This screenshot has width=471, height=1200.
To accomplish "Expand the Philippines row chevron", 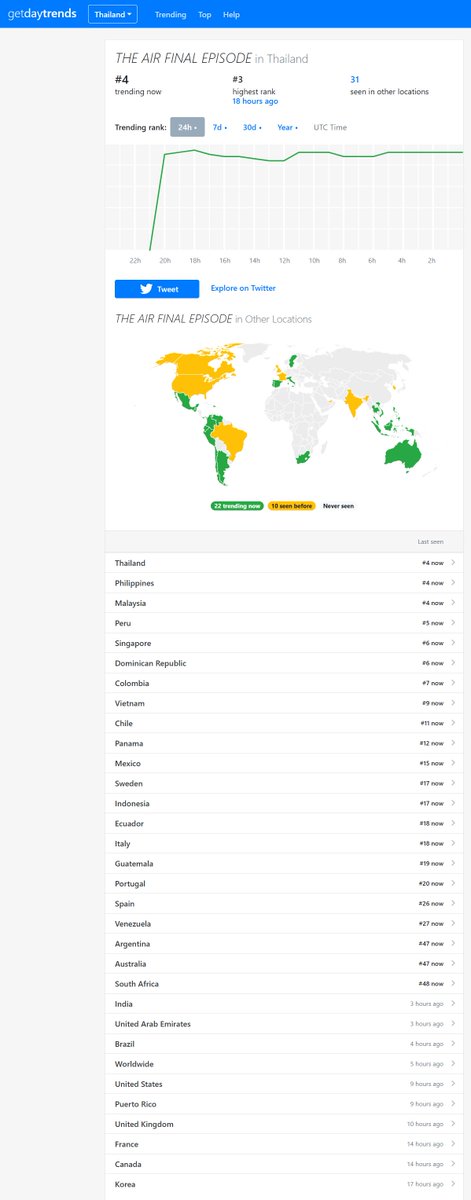I will tap(453, 583).
